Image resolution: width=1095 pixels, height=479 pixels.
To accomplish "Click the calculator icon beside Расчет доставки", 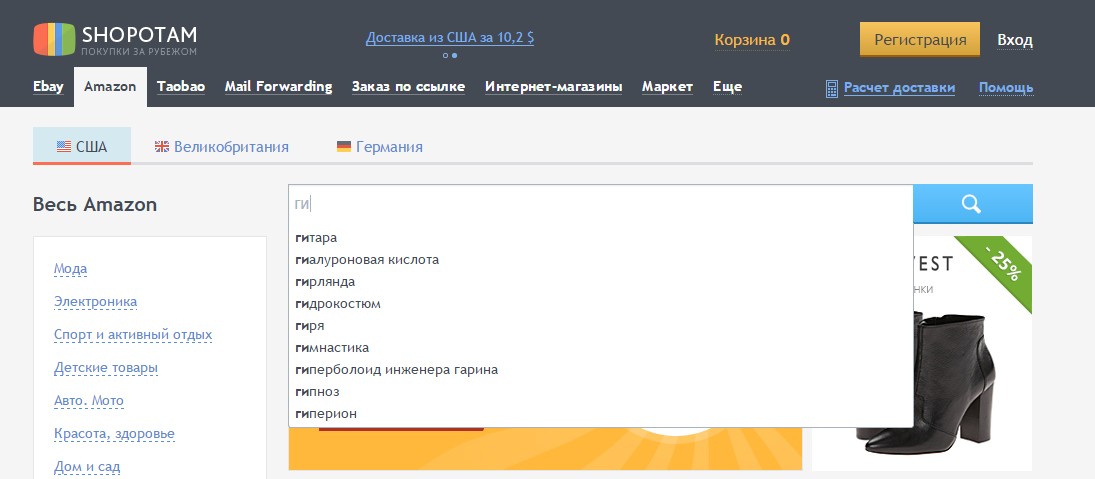I will pyautogui.click(x=832, y=88).
